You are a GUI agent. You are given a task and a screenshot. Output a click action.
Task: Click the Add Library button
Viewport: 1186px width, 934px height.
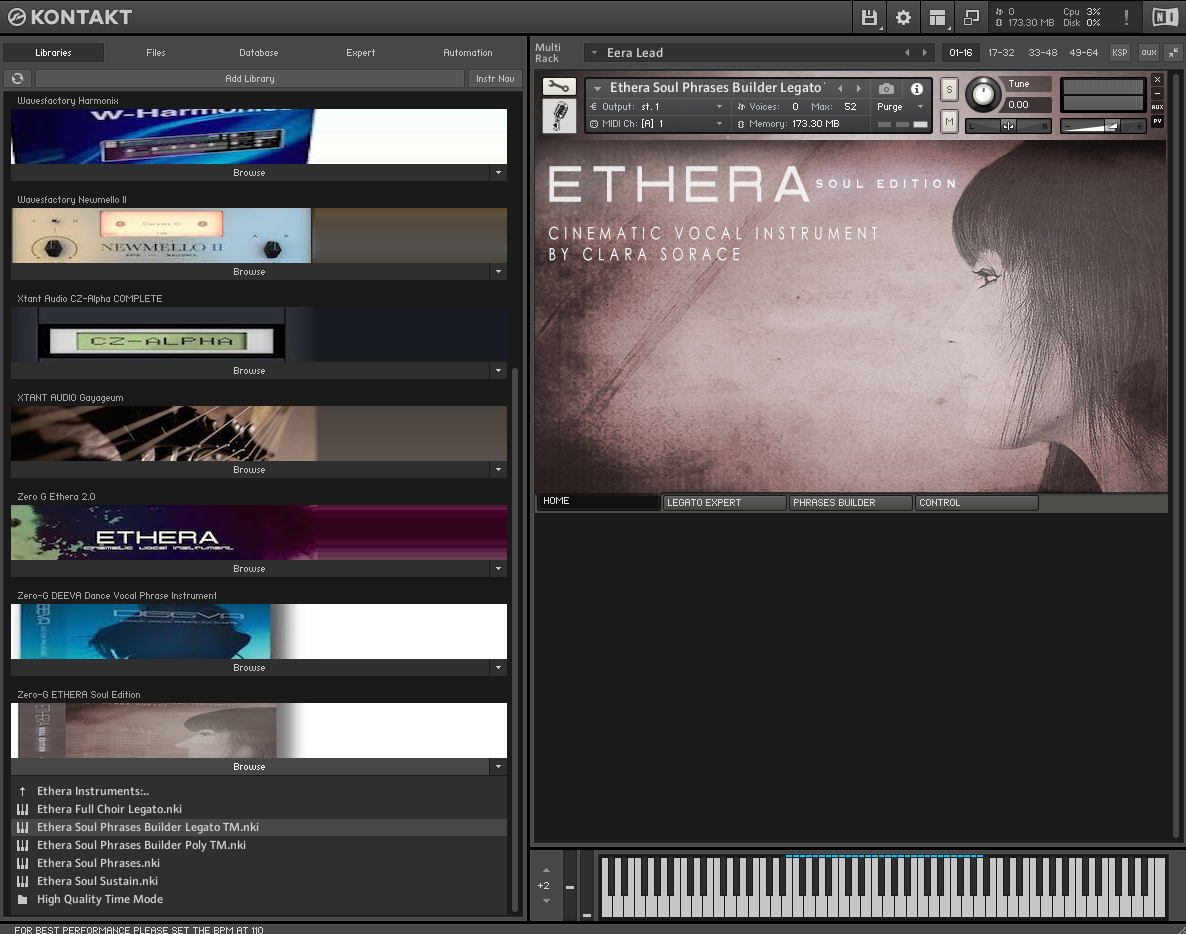click(250, 79)
